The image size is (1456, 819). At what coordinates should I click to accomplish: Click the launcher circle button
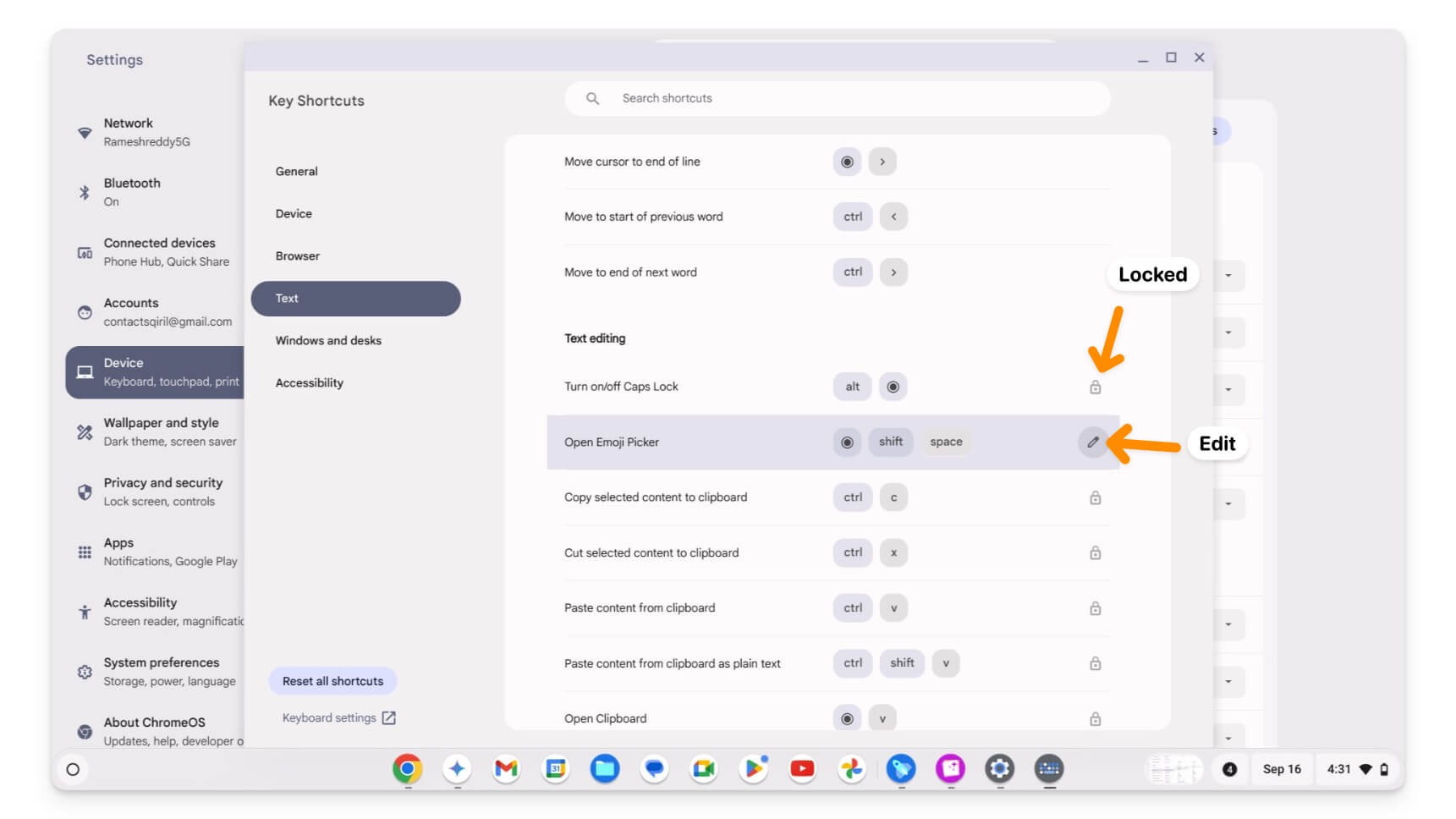pos(73,769)
